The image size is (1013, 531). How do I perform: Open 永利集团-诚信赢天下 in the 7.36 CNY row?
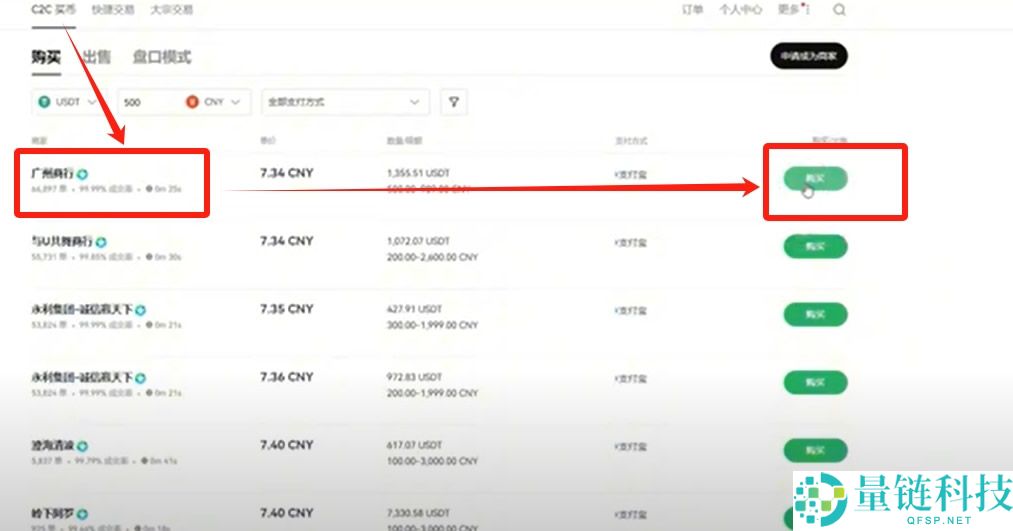tap(81, 377)
